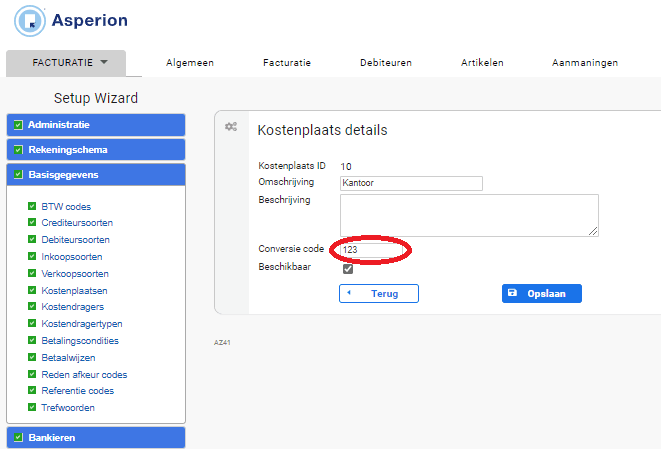Click the green check icon beside Kostendragers

pyautogui.click(x=32, y=306)
